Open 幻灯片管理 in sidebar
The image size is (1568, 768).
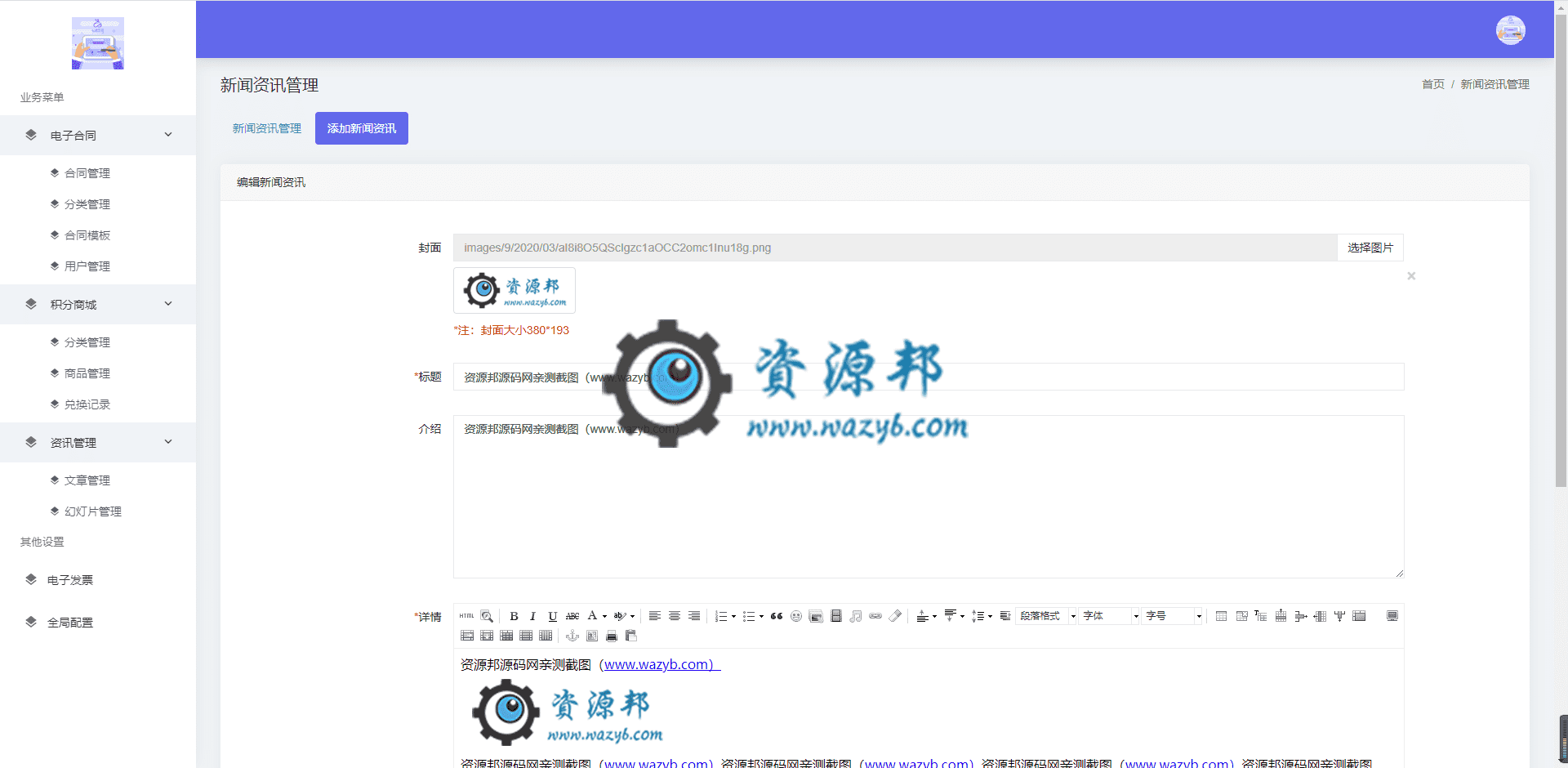coord(92,511)
